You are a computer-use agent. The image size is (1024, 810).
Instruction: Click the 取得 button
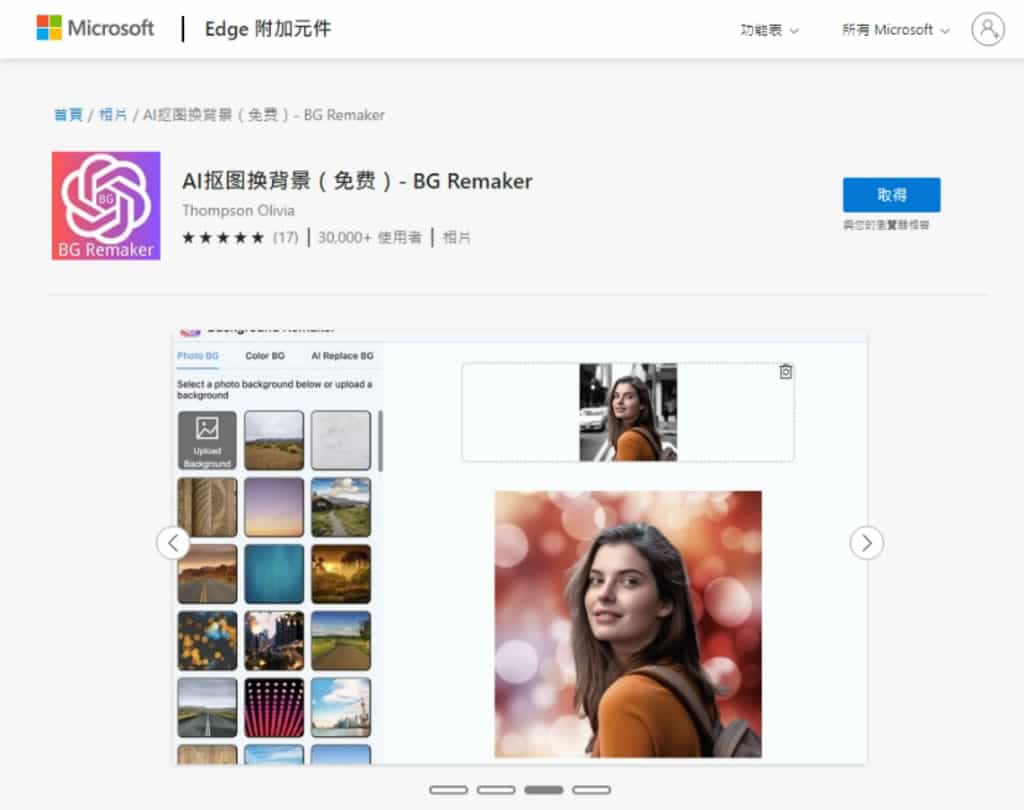coord(891,194)
